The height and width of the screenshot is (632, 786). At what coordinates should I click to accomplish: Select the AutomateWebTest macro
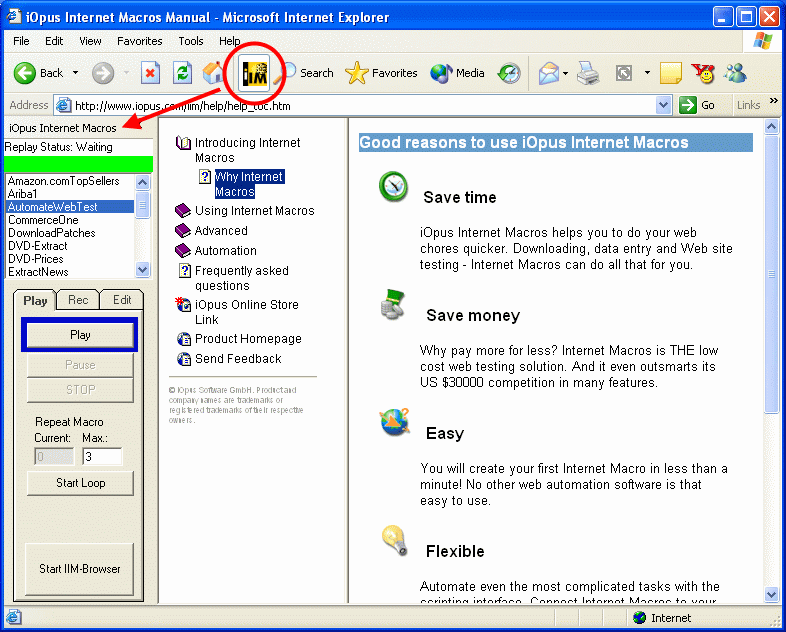(70, 207)
